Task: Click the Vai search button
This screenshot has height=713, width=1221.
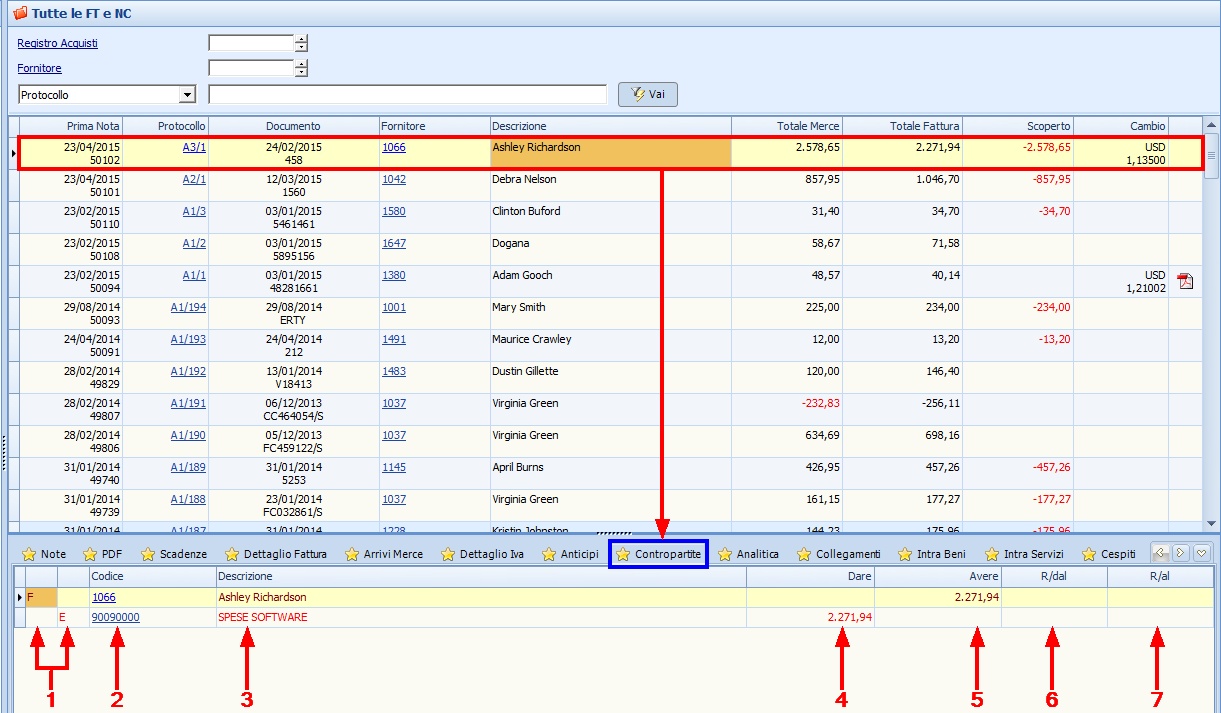Action: (x=647, y=94)
